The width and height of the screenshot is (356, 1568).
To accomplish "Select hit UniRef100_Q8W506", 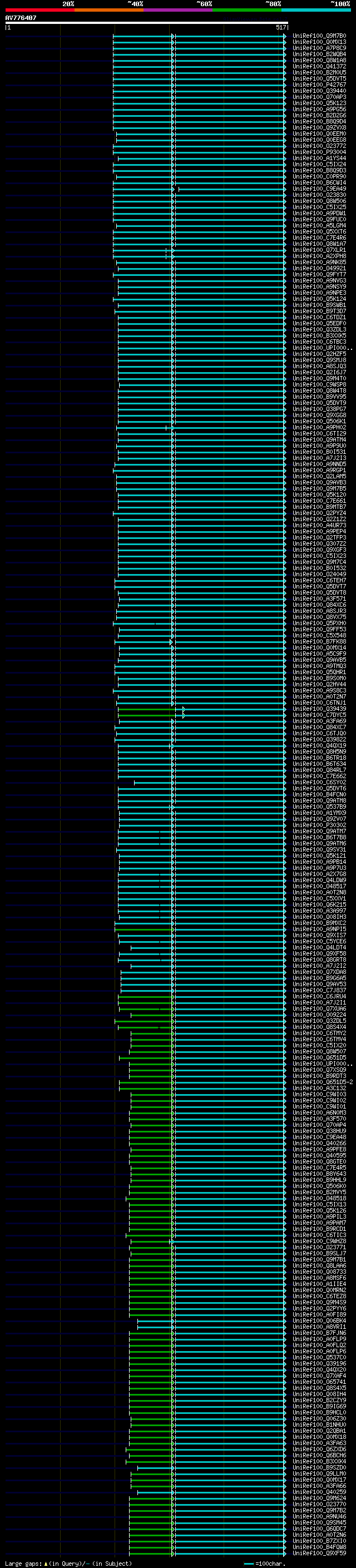I will [319, 201].
